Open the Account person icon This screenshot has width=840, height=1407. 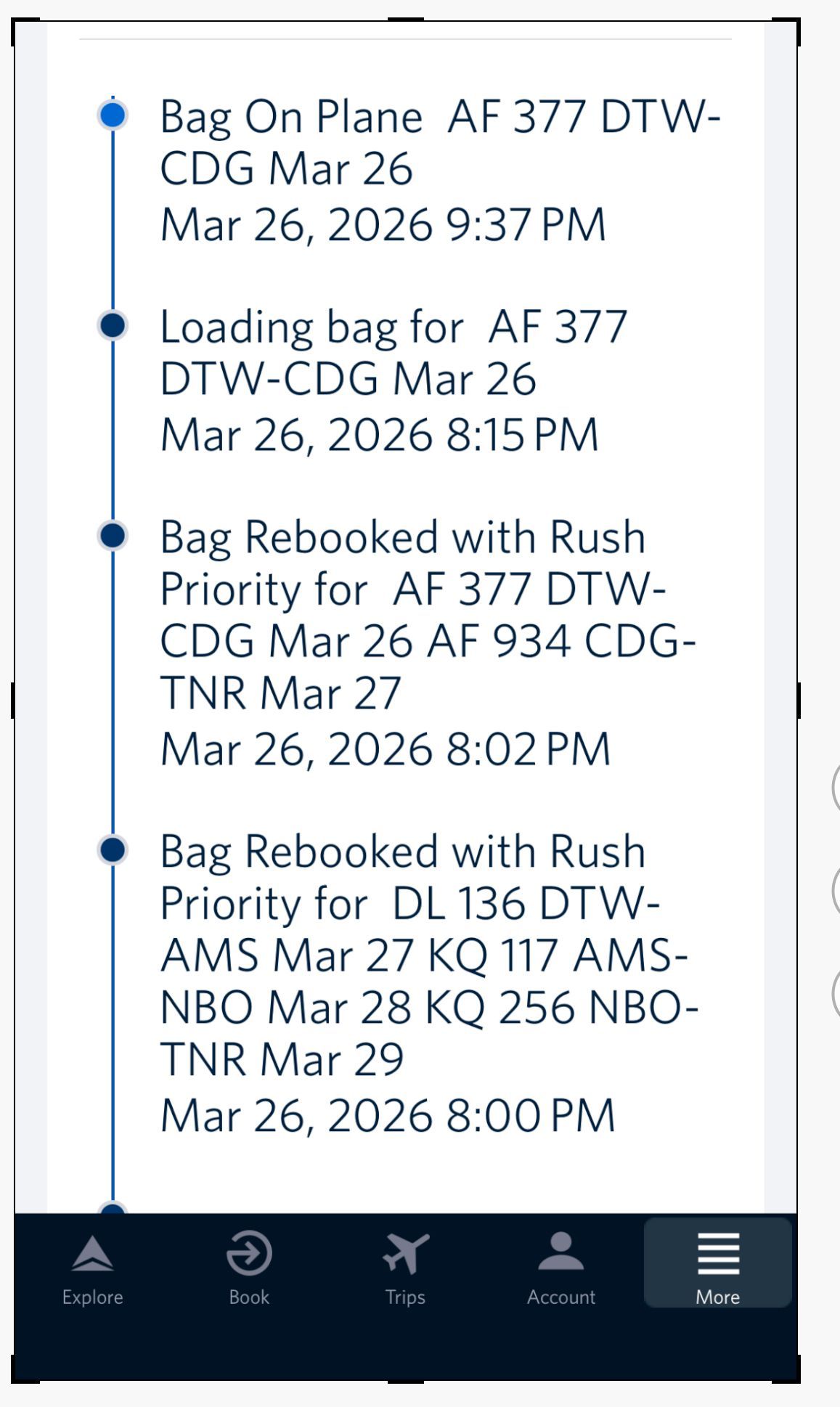[x=560, y=1252]
